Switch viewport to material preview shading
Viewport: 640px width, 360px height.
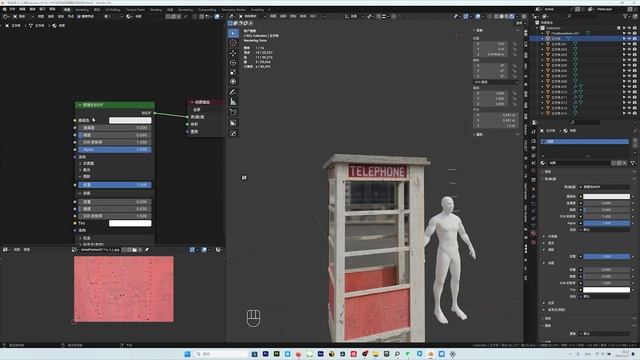pos(507,16)
